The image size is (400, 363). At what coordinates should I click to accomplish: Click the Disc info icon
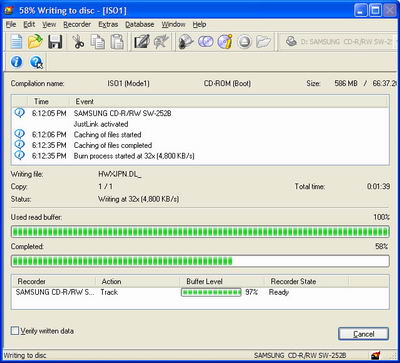225,42
